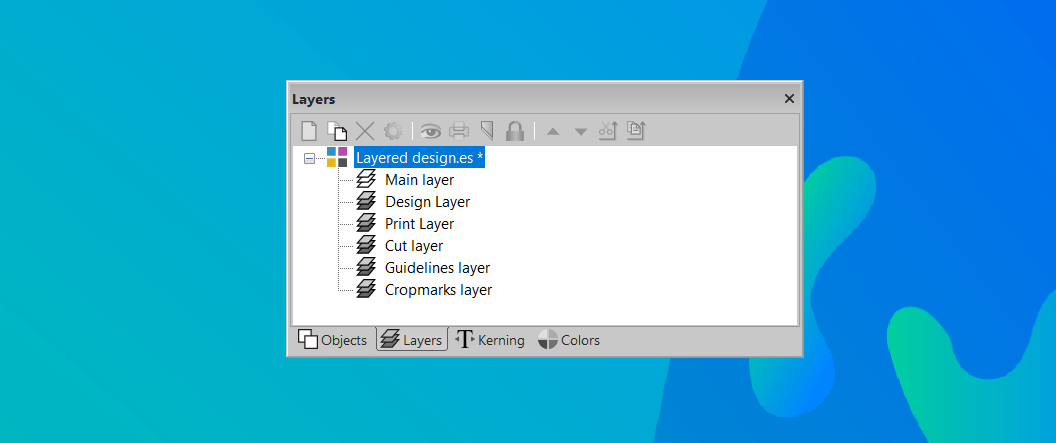Toggle layer lock padlock icon

[x=515, y=131]
